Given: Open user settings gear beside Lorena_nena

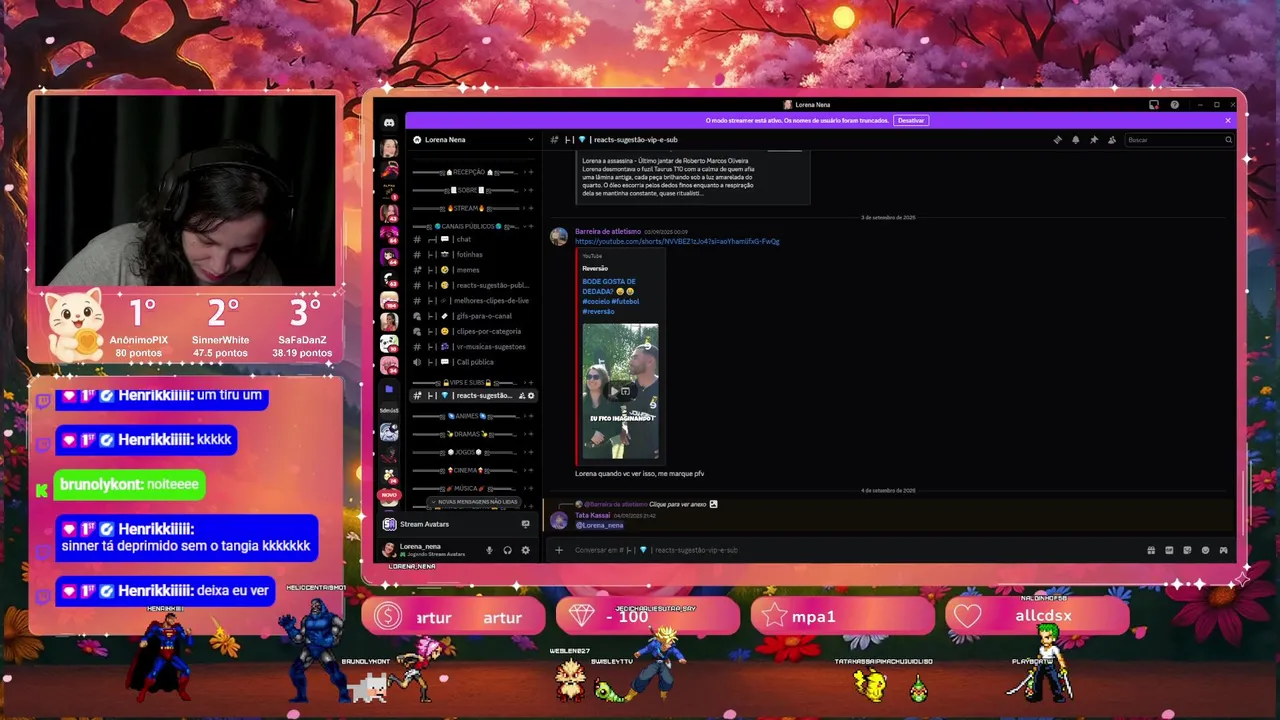Looking at the screenshot, I should (525, 550).
